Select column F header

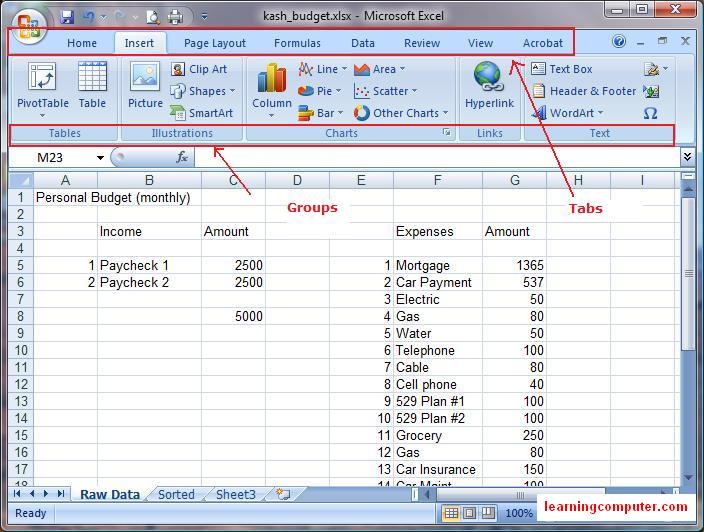pyautogui.click(x=438, y=180)
